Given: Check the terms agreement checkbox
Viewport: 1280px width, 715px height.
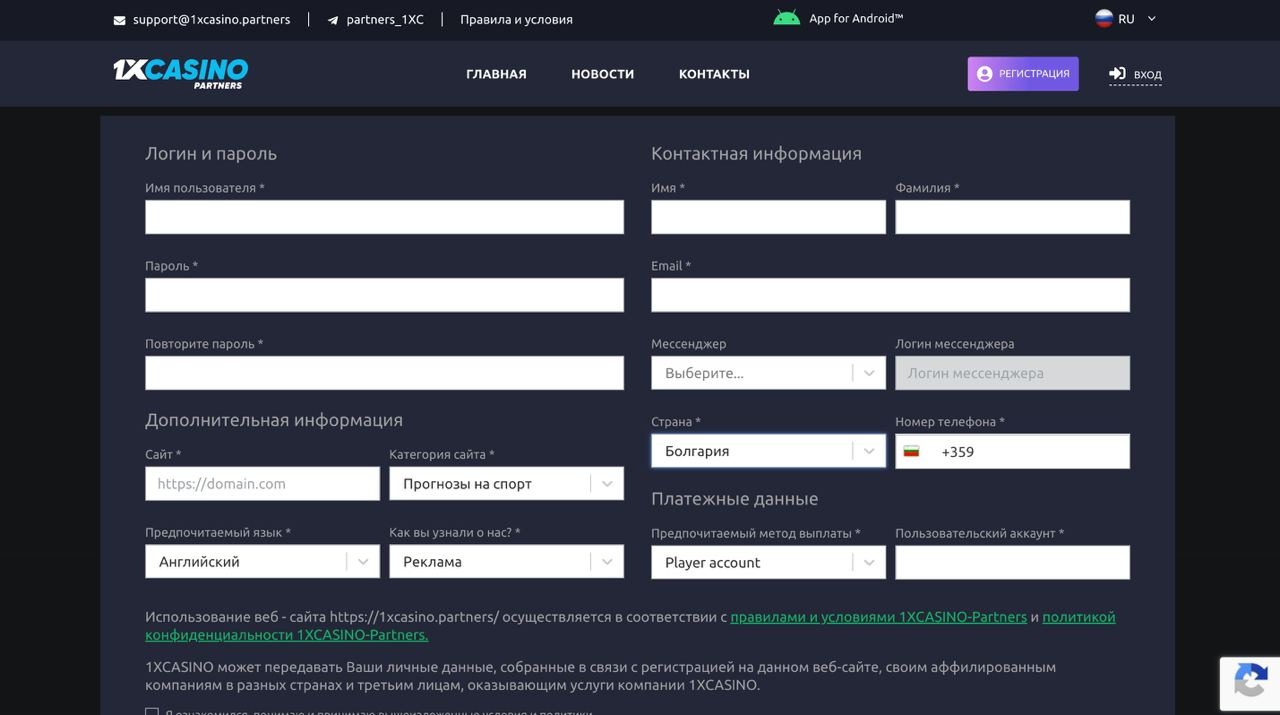Looking at the screenshot, I should tap(152, 712).
